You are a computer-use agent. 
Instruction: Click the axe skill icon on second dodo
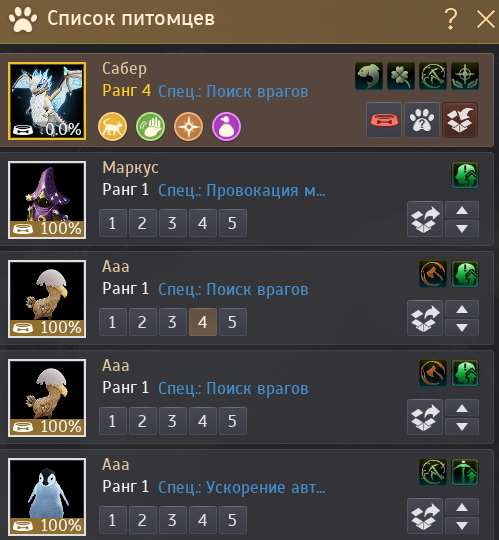[x=433, y=373]
